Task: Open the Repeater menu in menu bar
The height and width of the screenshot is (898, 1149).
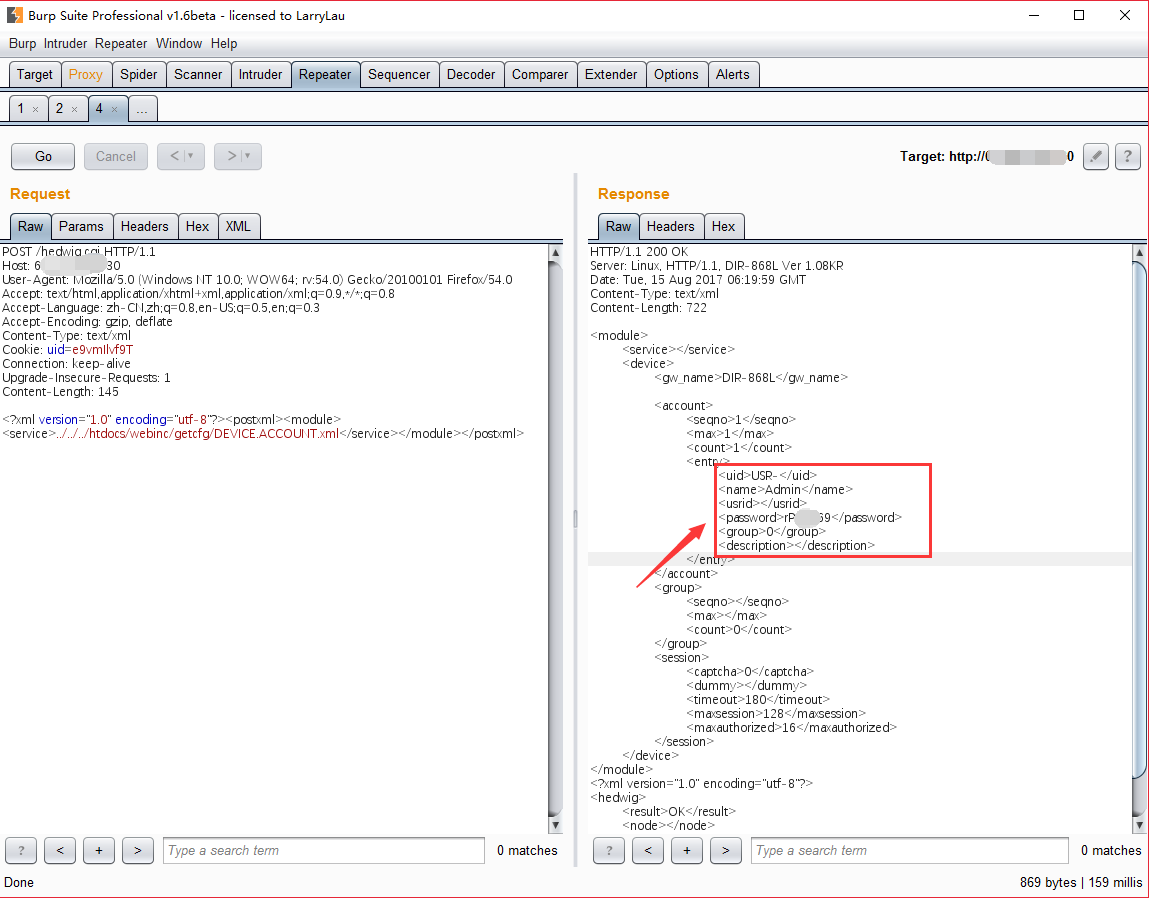Action: 121,43
